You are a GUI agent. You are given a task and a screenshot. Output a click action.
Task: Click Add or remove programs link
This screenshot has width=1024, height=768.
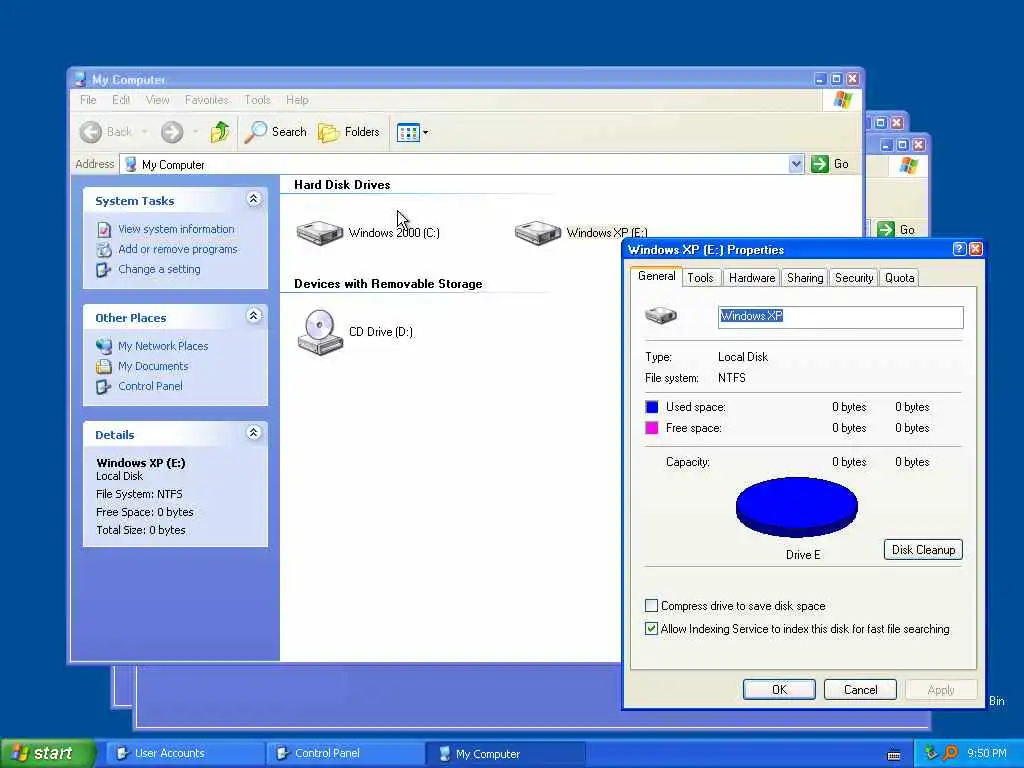coord(178,249)
